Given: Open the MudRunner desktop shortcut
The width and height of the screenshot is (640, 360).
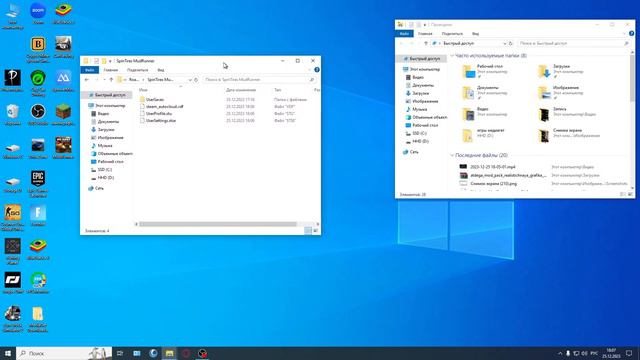Looking at the screenshot, I should point(63,148).
